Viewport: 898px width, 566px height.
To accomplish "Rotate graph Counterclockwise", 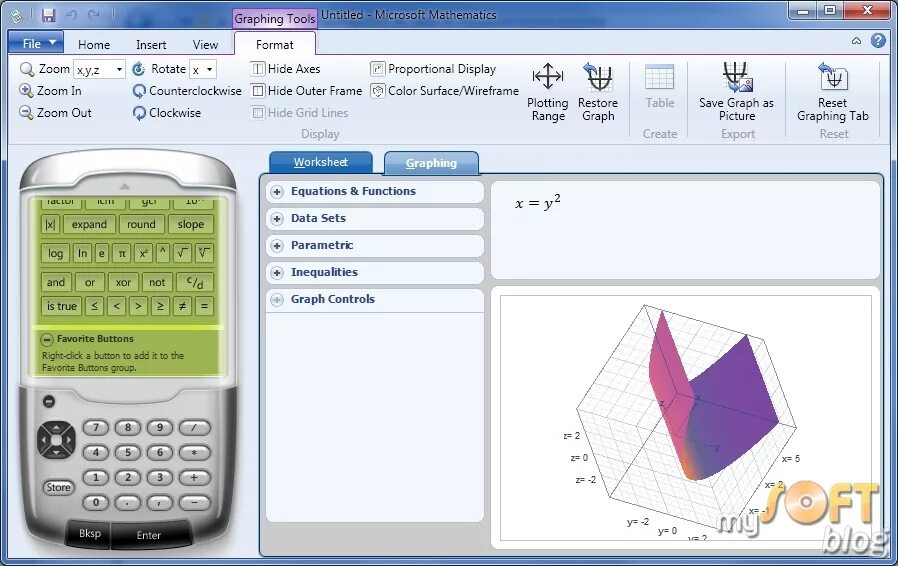I will pyautogui.click(x=187, y=91).
